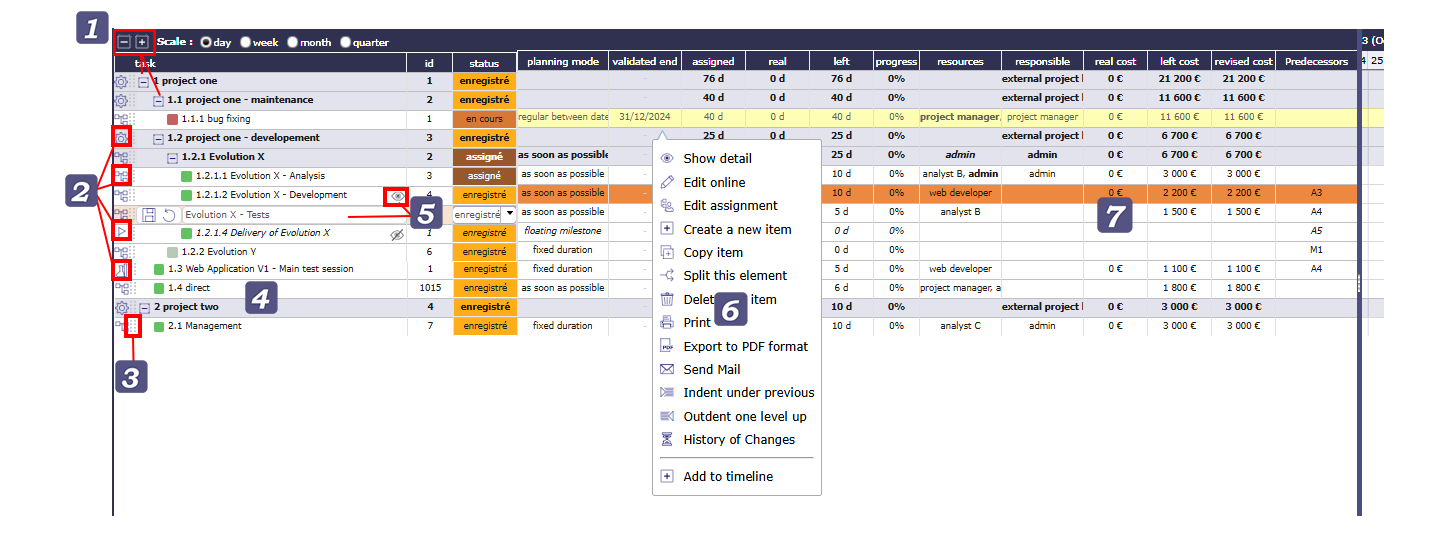
Task: Click gear icon of project one - maintenance
Action: (121, 100)
